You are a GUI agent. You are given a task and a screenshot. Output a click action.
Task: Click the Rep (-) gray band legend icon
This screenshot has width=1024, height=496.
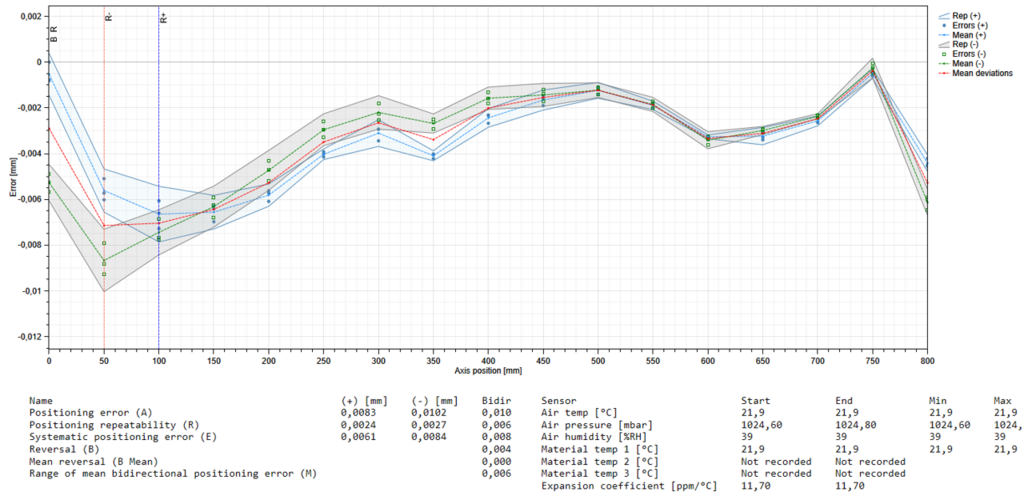(943, 45)
